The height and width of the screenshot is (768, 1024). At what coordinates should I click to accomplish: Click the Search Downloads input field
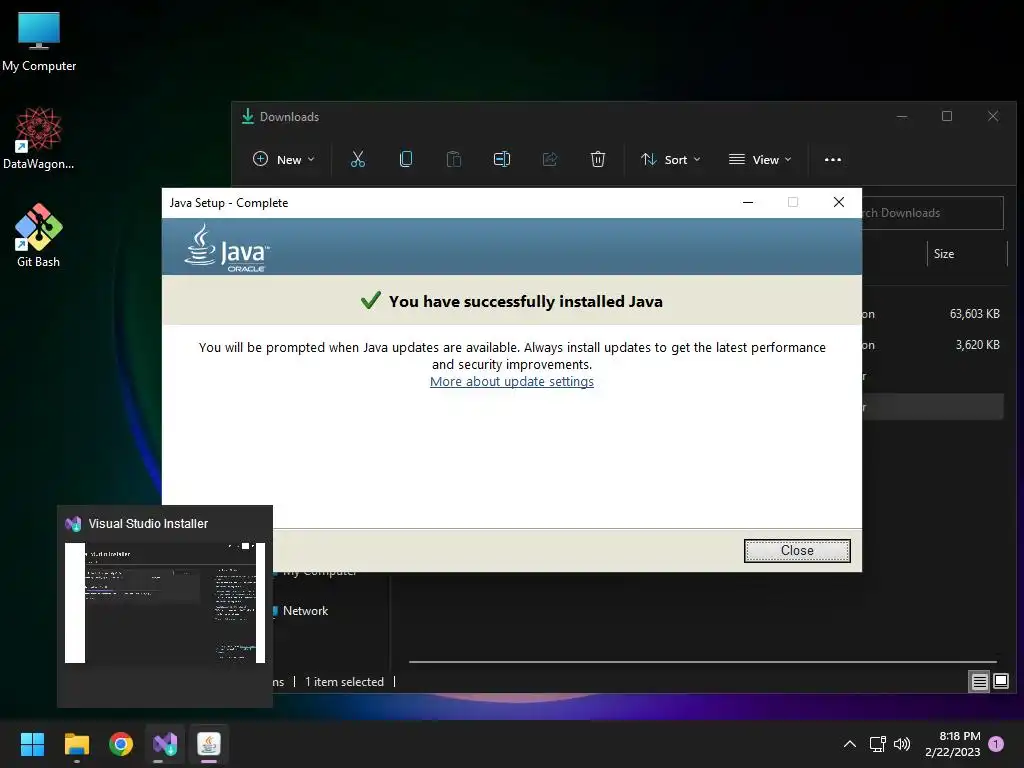tap(933, 213)
